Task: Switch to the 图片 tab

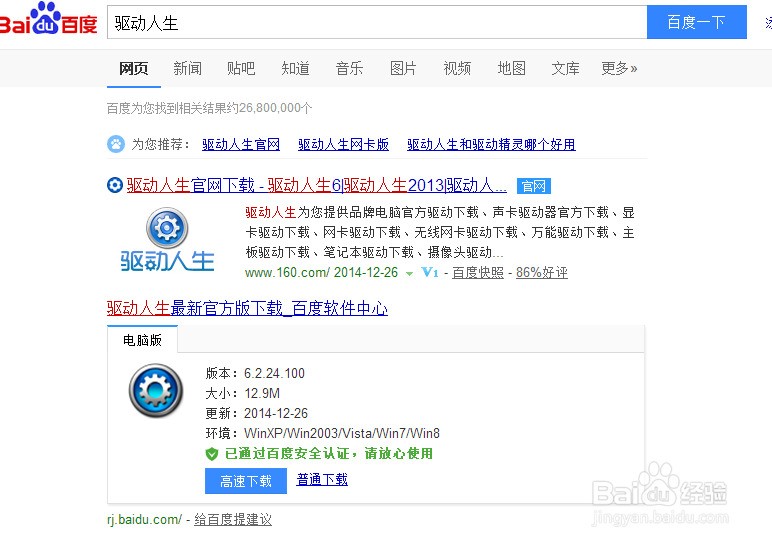Action: point(403,68)
